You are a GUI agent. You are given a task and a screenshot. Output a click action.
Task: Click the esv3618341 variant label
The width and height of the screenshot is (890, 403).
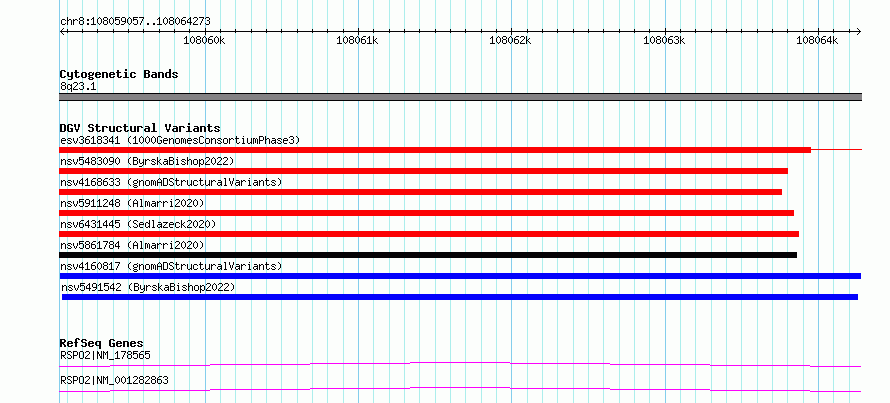pyautogui.click(x=180, y=140)
